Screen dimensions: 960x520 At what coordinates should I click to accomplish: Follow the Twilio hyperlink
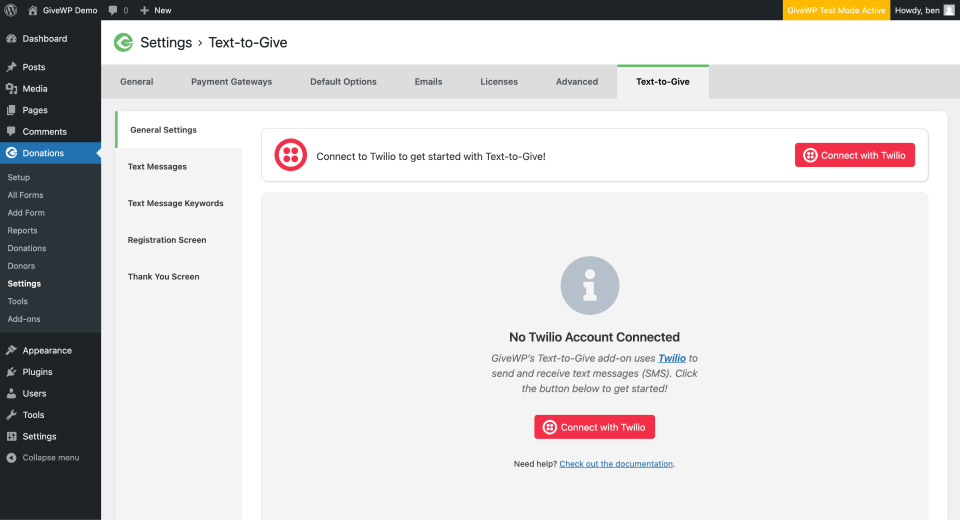(x=672, y=358)
